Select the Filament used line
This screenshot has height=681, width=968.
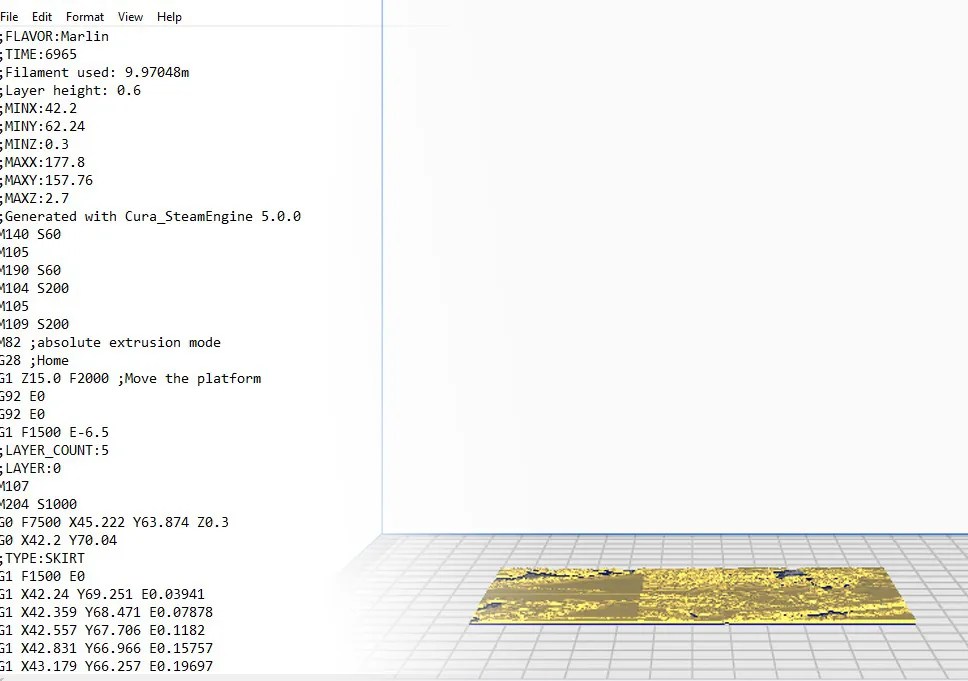point(95,72)
